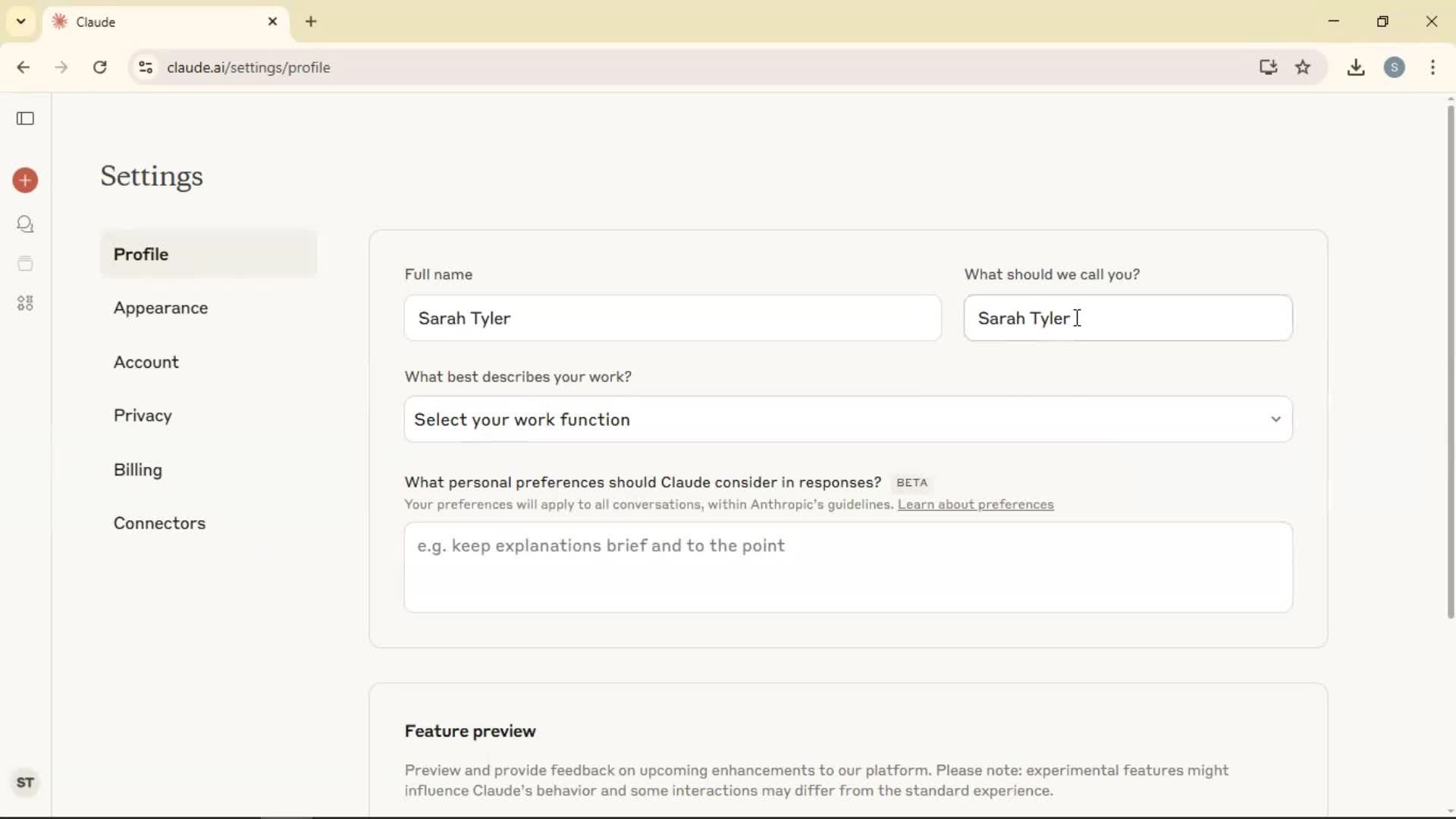Open the Projects icon in sidebar

[x=25, y=264]
